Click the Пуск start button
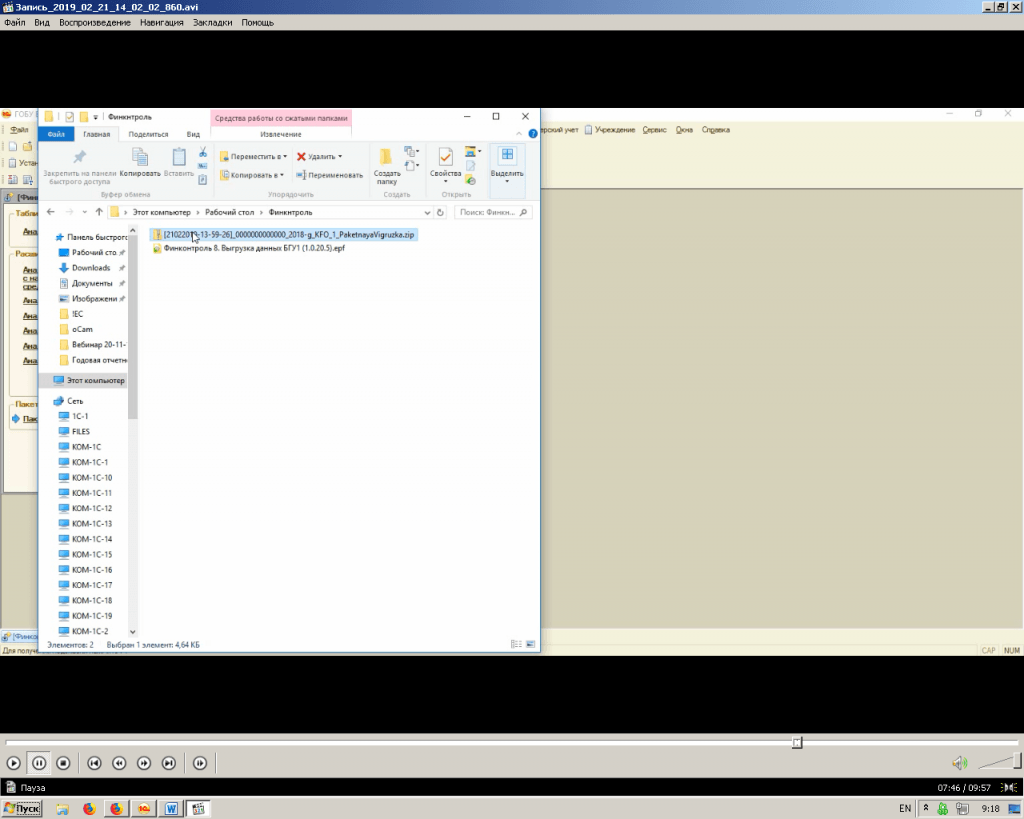1024x819 pixels. click(22, 808)
